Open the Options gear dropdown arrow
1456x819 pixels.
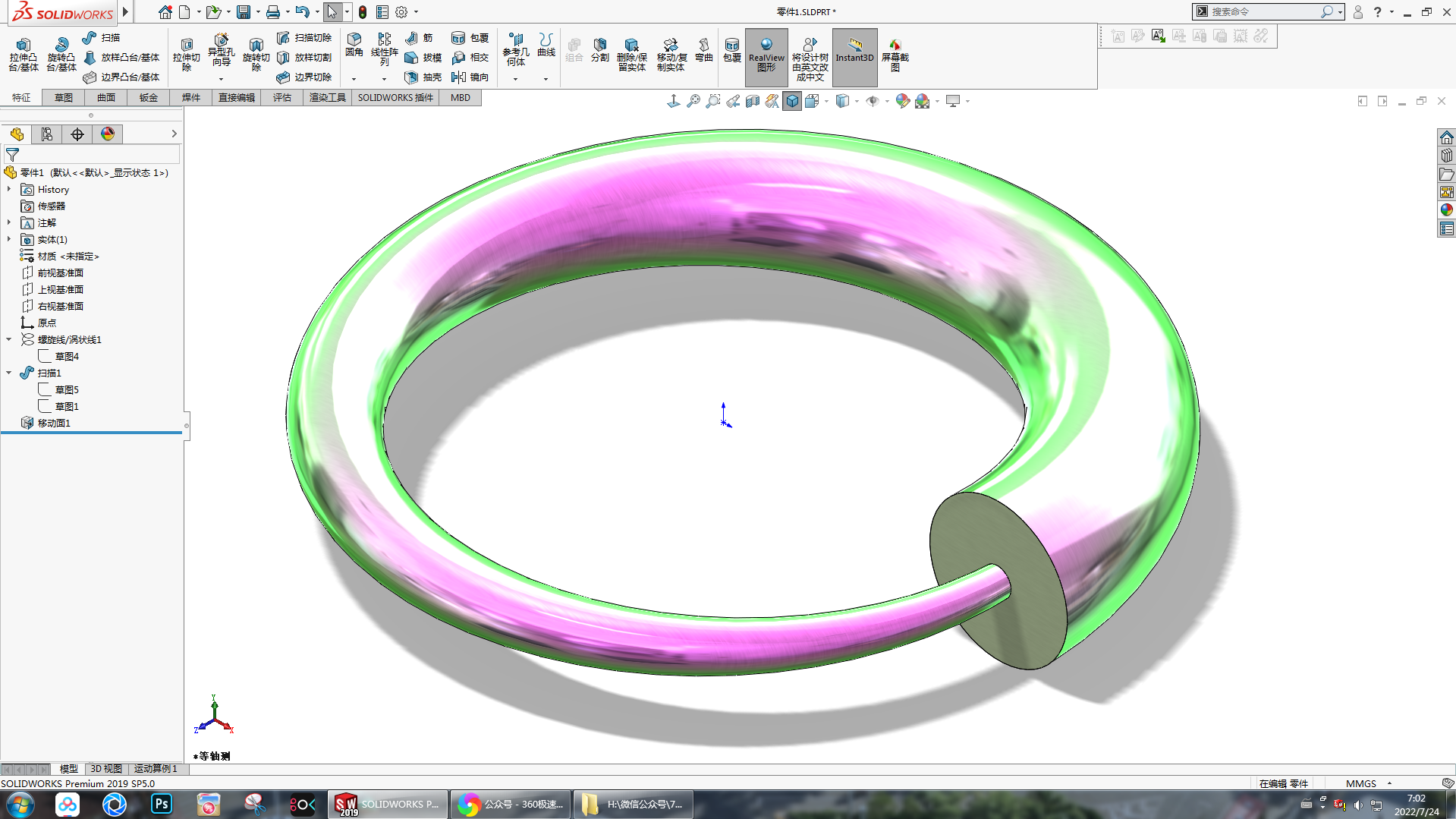(x=416, y=12)
